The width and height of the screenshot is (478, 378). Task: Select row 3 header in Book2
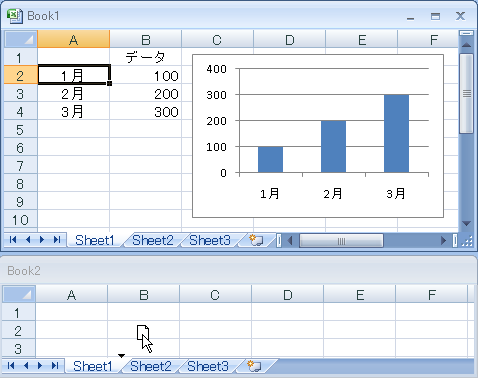(19, 348)
